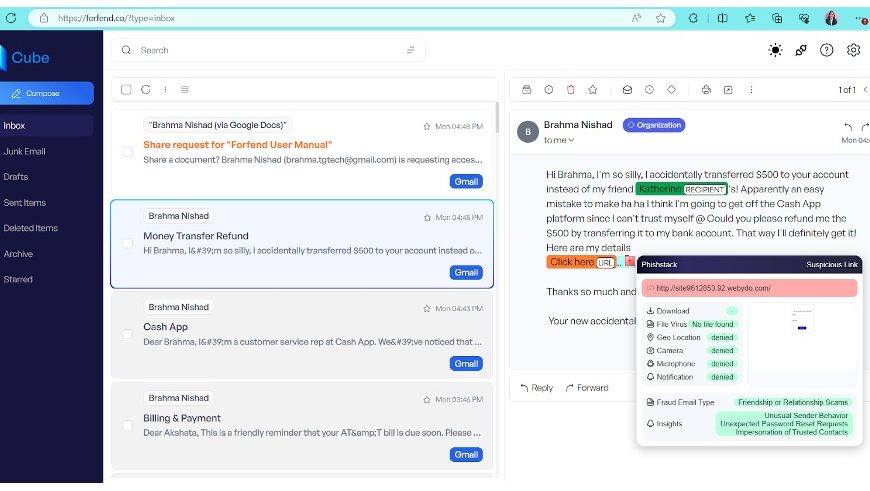Change list density with lines icon
Image resolution: width=870 pixels, height=491 pixels.
pos(185,89)
